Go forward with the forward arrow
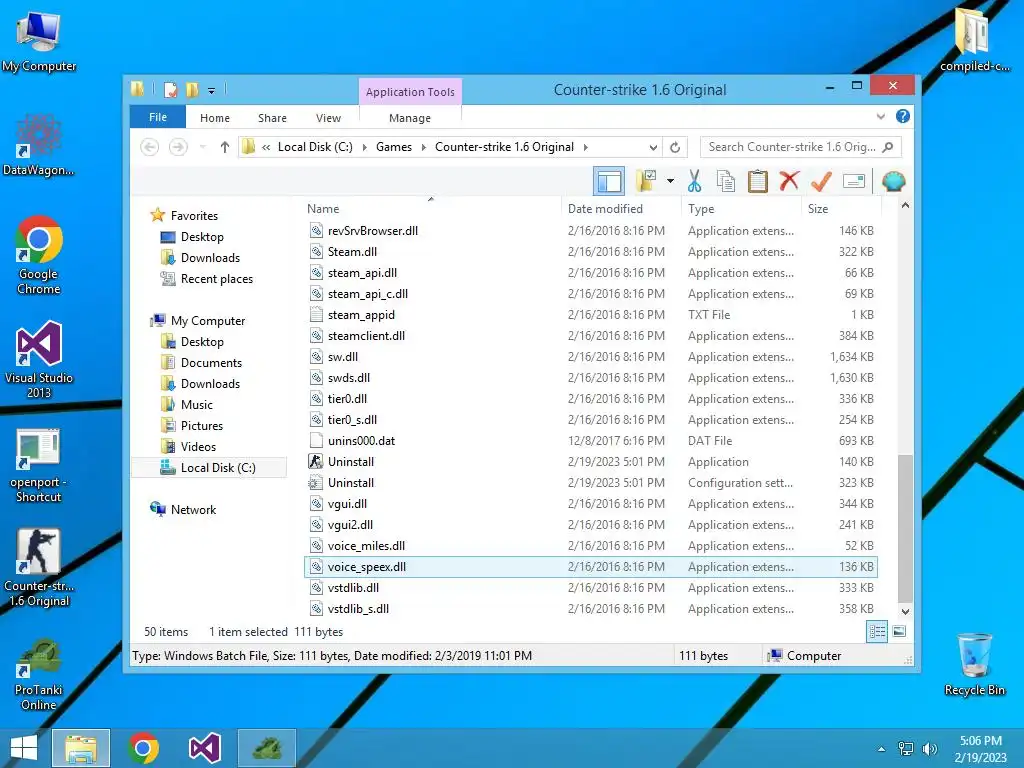This screenshot has width=1024, height=768. point(178,147)
